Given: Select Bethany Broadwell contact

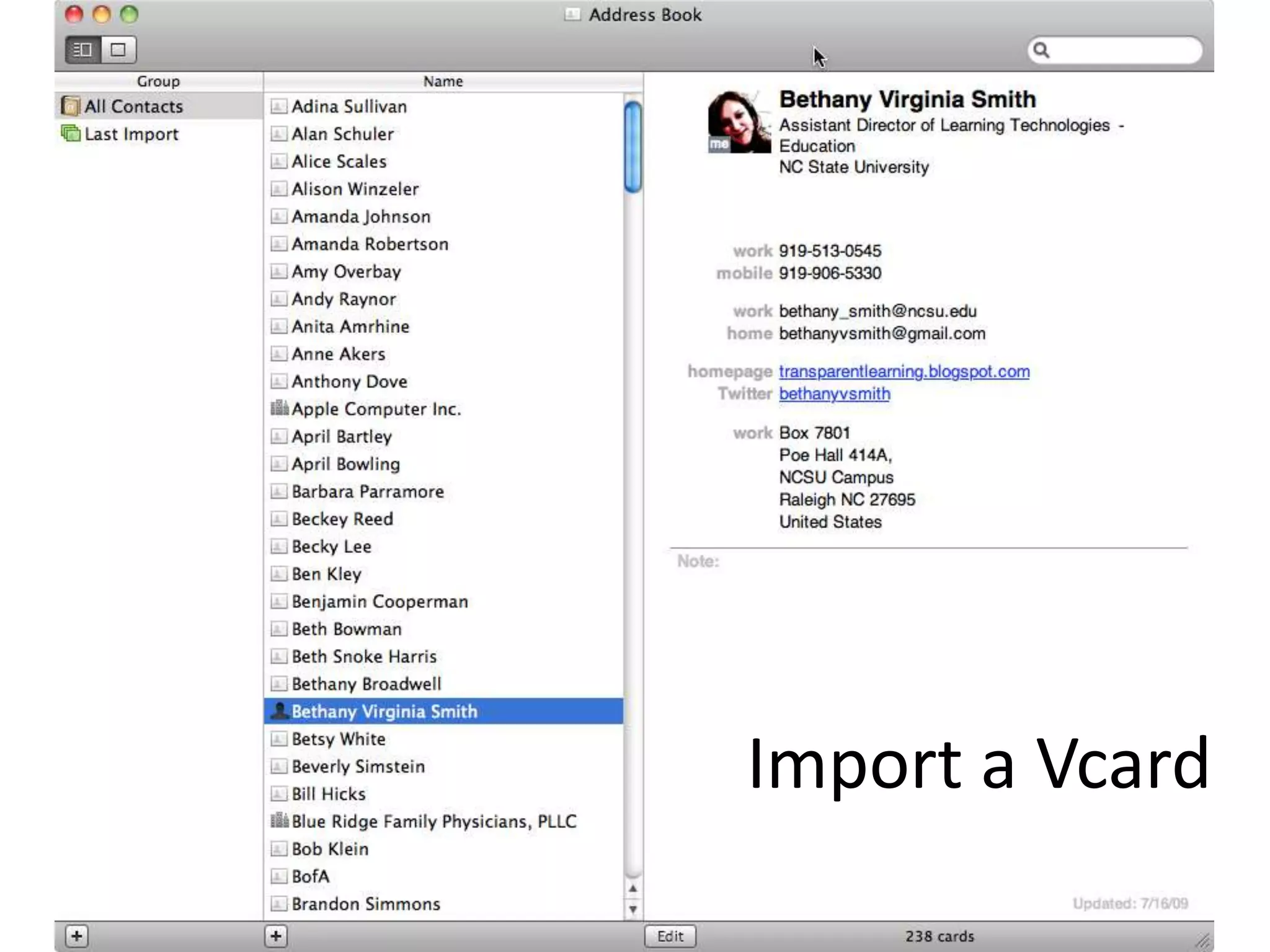Looking at the screenshot, I should 444,684.
